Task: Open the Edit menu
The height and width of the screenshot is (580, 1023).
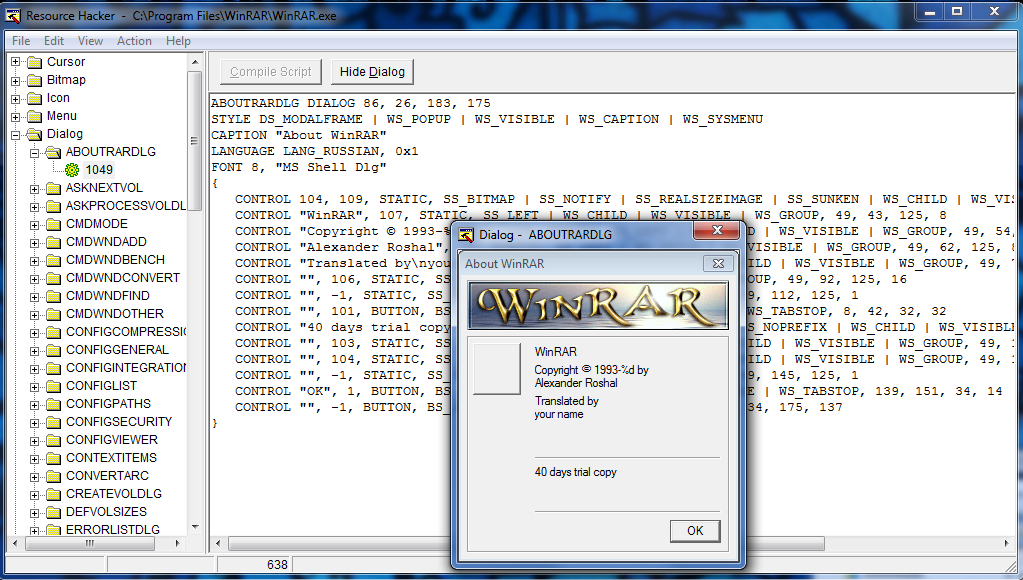Action: click(53, 40)
